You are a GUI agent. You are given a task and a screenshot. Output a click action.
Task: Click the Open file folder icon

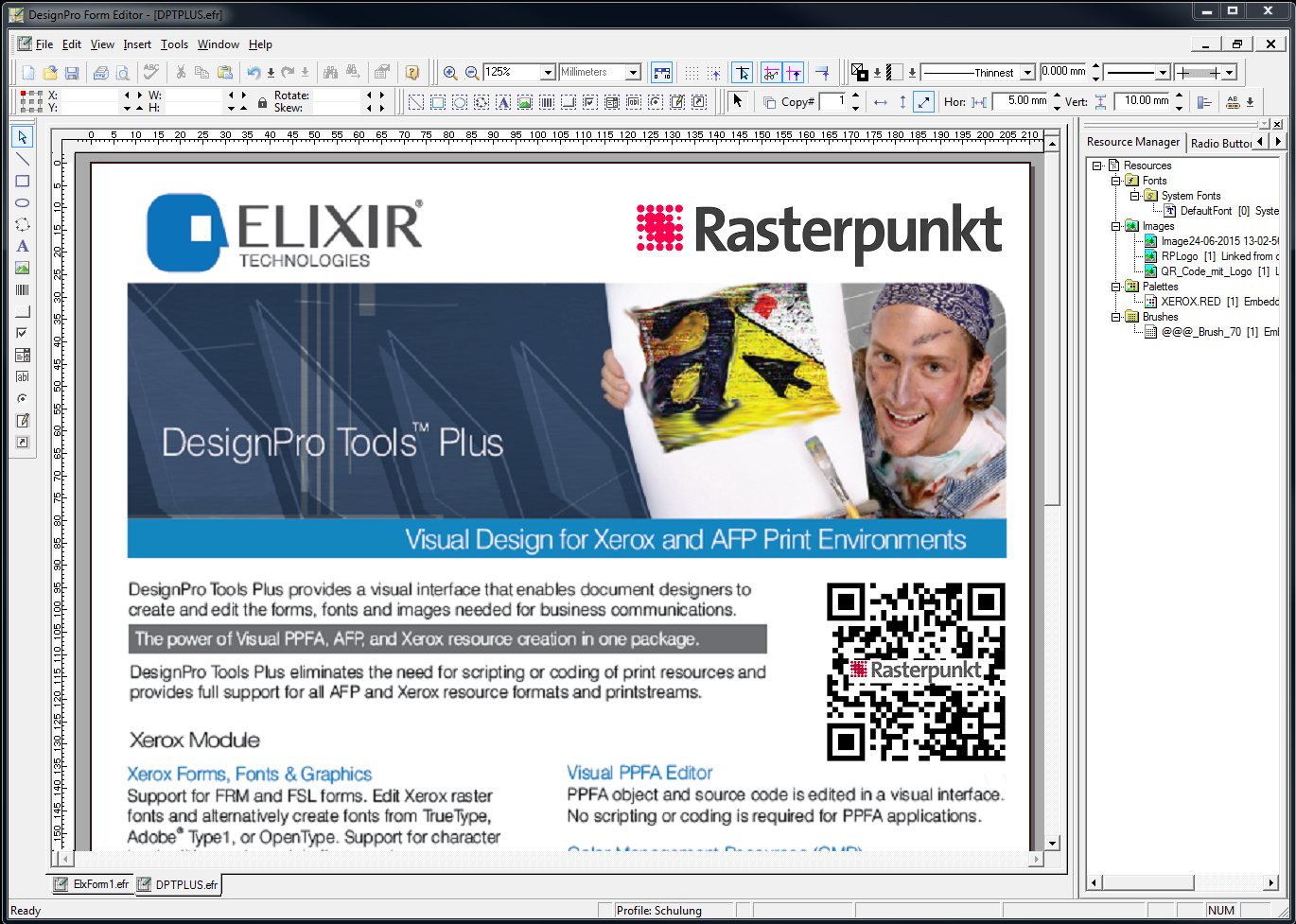(x=50, y=72)
